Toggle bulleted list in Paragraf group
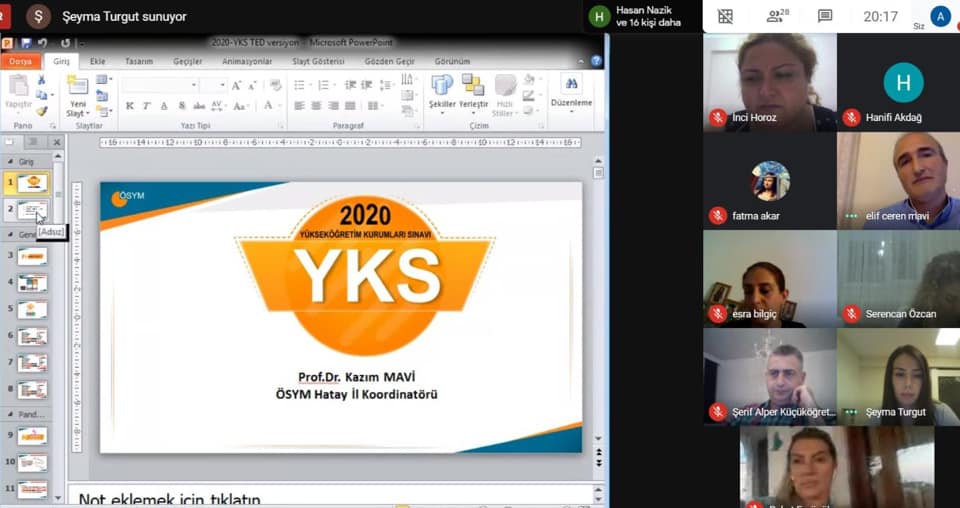The image size is (960, 508). point(299,86)
